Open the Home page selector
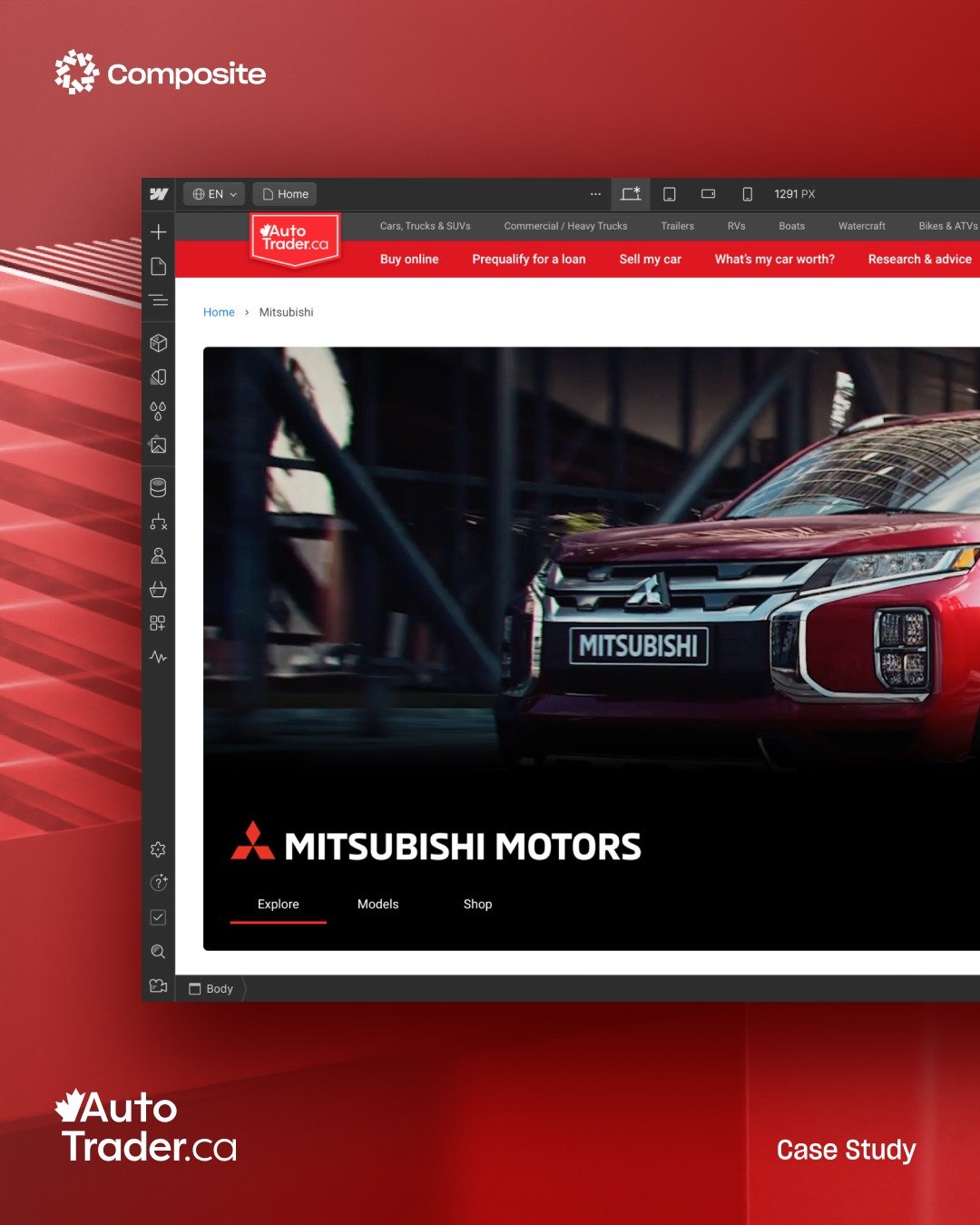The width and height of the screenshot is (980, 1225). pyautogui.click(x=285, y=194)
